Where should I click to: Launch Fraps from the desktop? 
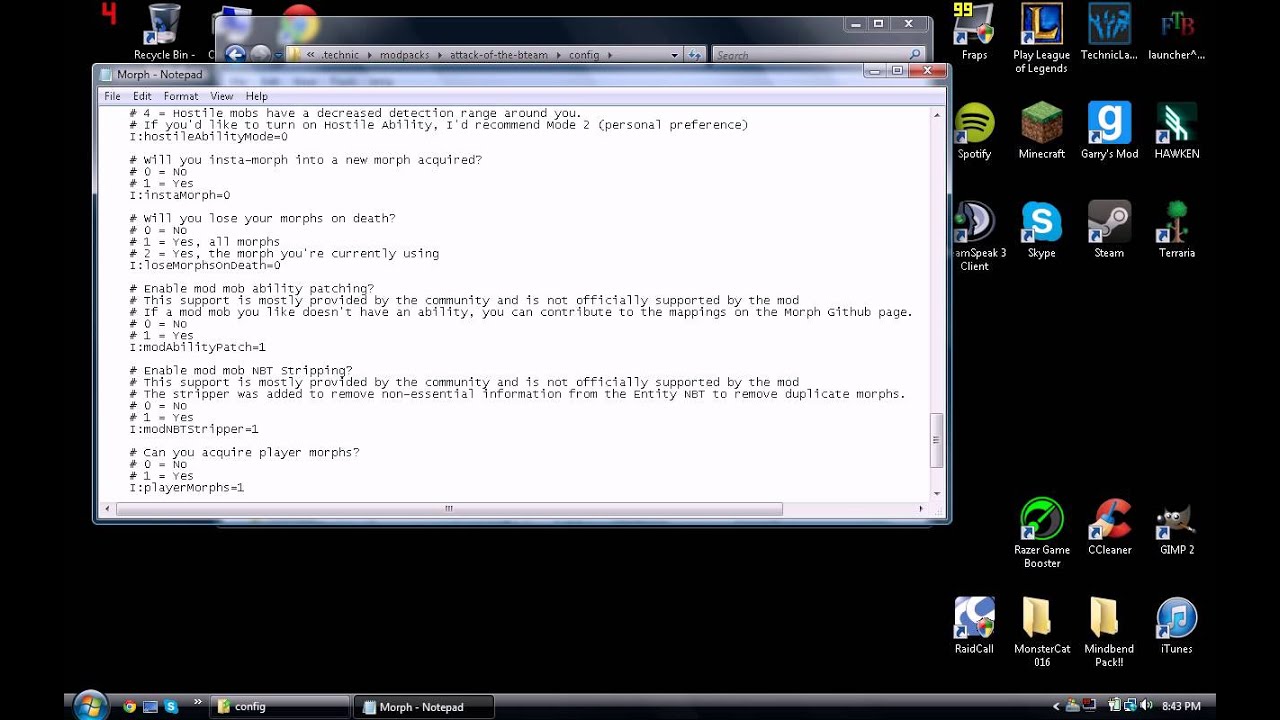974,32
